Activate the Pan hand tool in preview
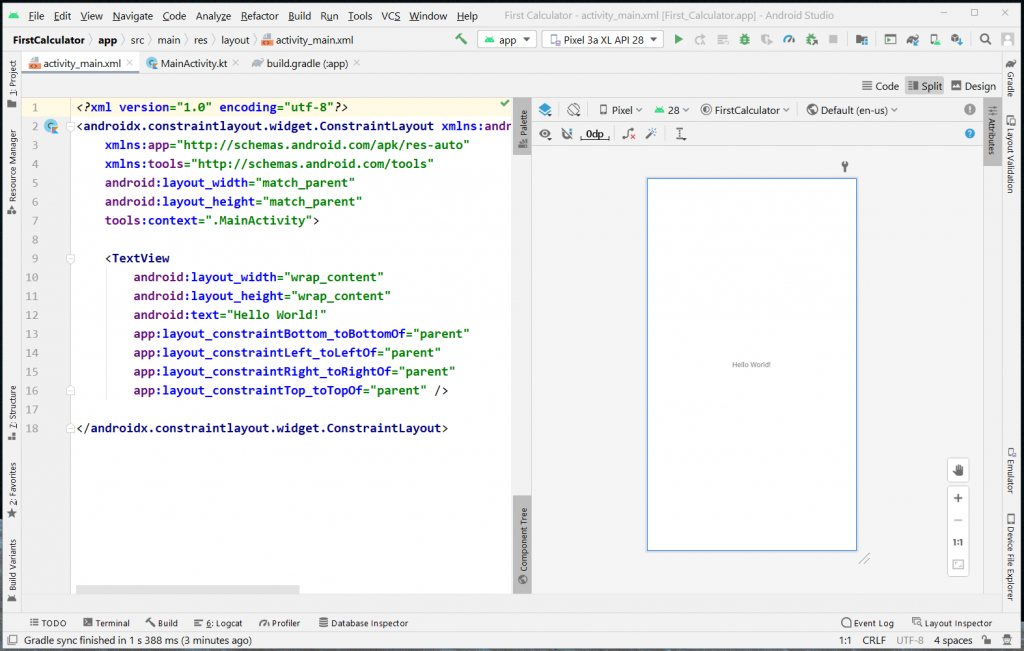 958,470
